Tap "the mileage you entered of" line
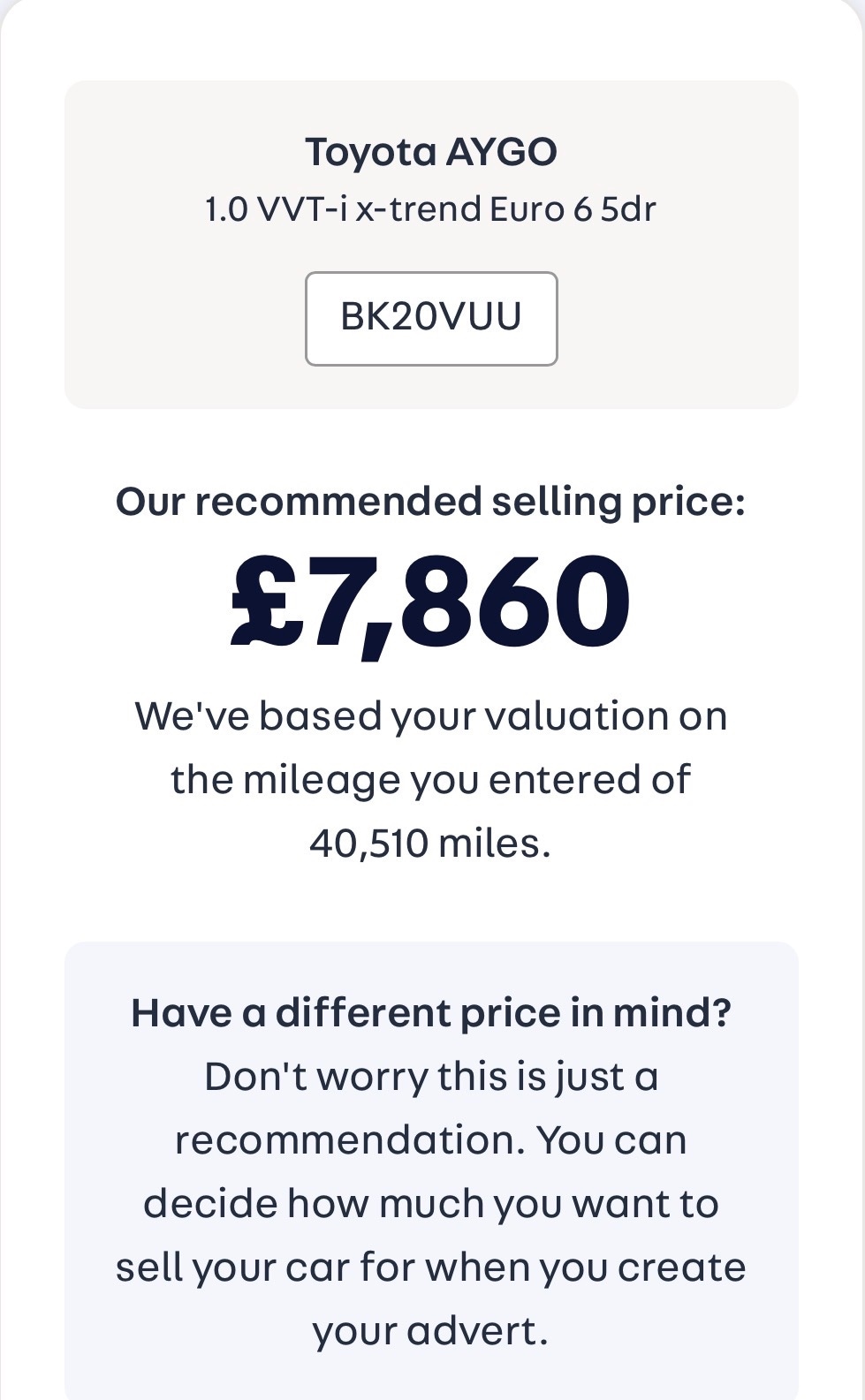 (431, 780)
